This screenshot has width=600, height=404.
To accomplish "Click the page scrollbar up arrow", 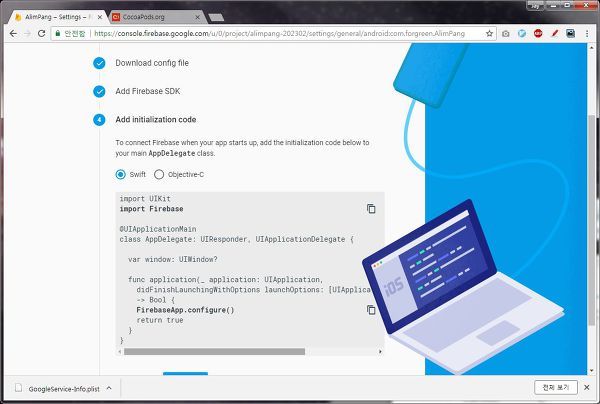I will click(592, 48).
